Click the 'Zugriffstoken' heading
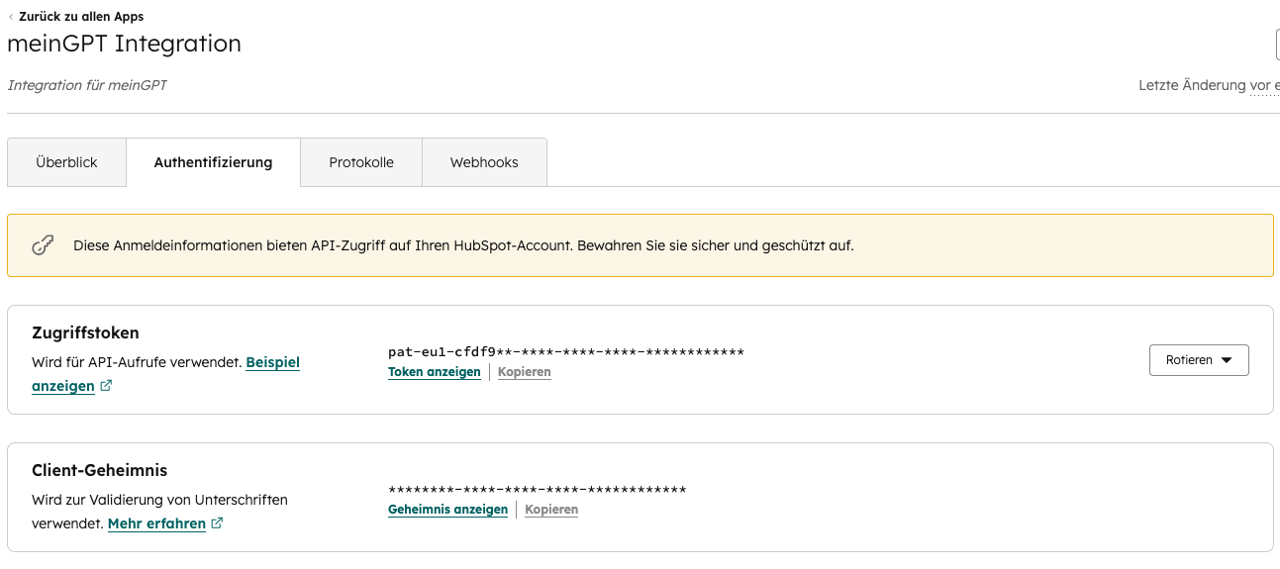Viewport: 1280px width, 569px height. click(x=86, y=333)
